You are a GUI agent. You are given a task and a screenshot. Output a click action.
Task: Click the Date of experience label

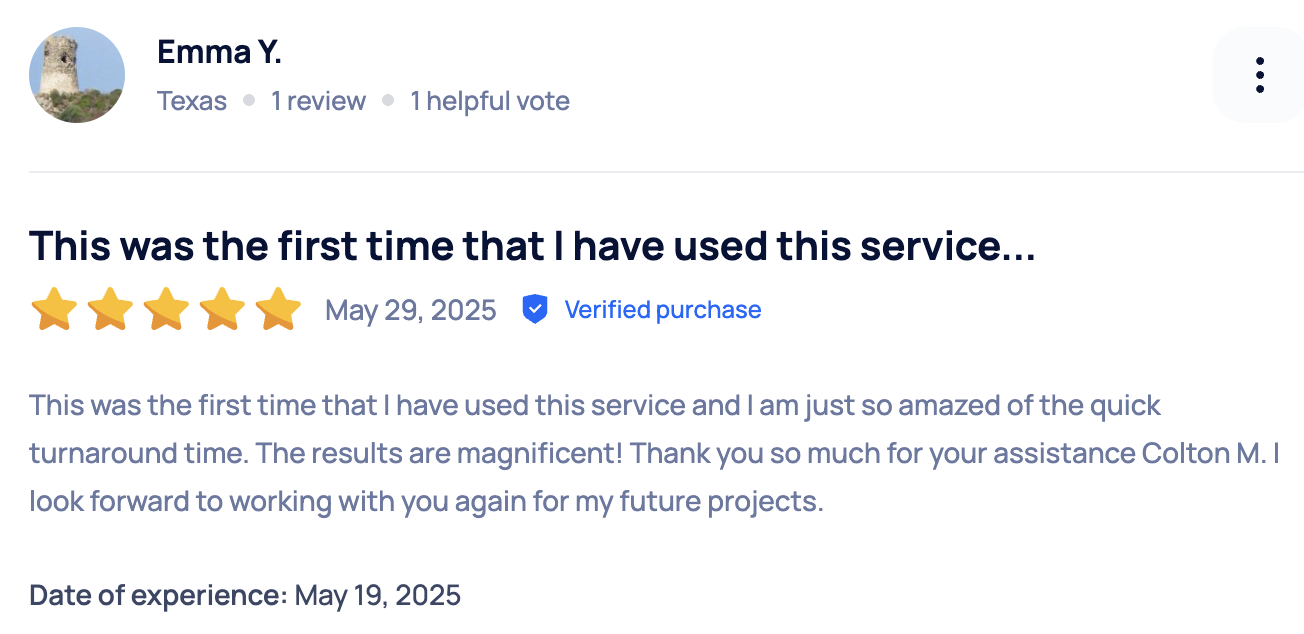click(158, 596)
